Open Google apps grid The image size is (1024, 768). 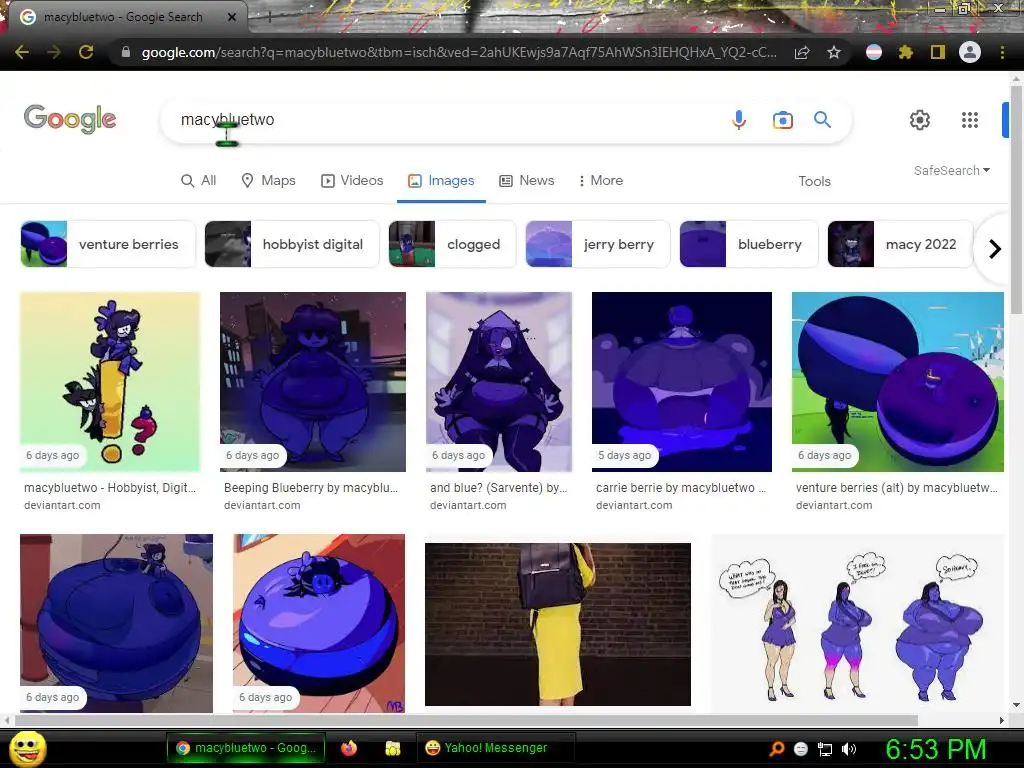[970, 120]
